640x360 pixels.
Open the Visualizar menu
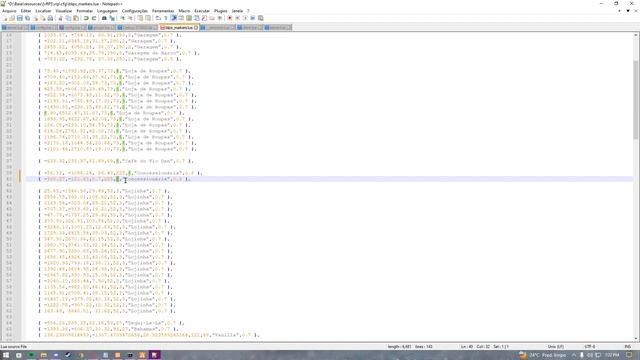tap(64, 11)
